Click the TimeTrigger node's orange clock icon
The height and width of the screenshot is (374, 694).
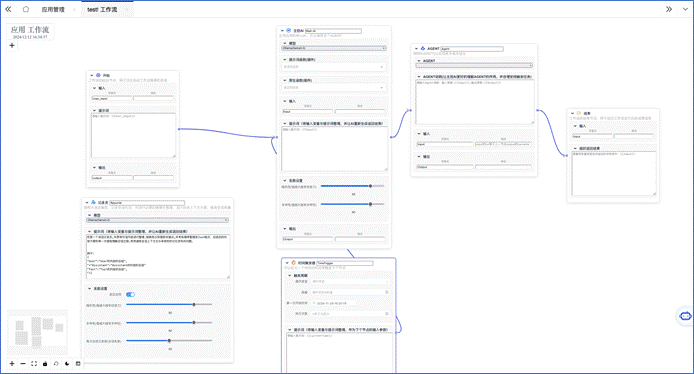coord(293,263)
